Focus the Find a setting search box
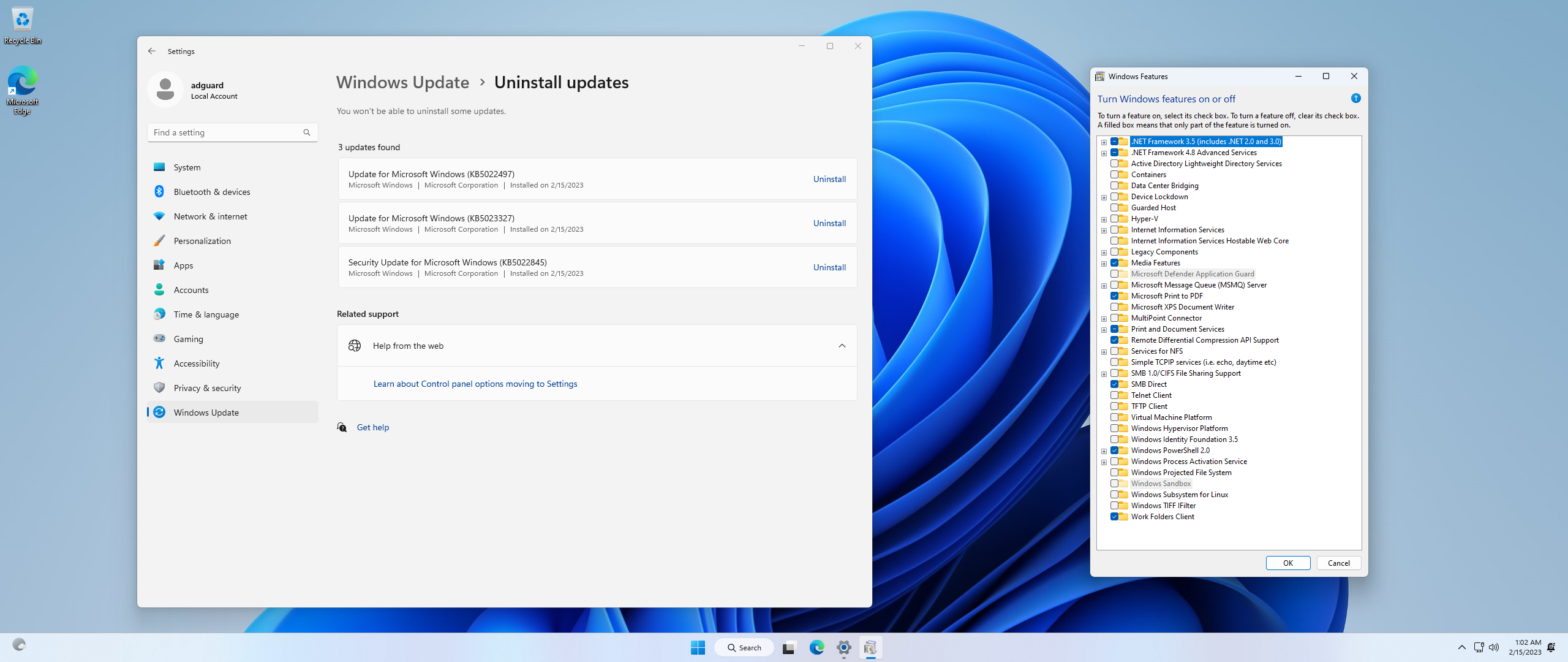The height and width of the screenshot is (662, 1568). pos(233,132)
